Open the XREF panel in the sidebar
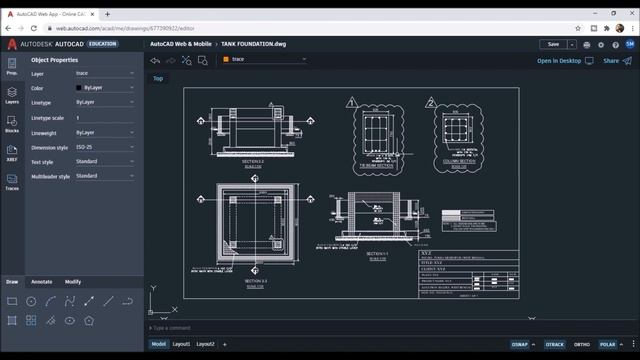The width and height of the screenshot is (640, 360). 12,153
